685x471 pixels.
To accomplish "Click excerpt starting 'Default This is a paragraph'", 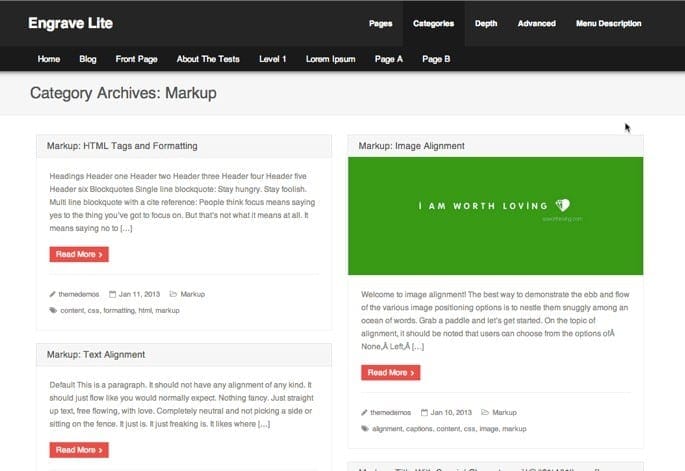I will (x=181, y=404).
